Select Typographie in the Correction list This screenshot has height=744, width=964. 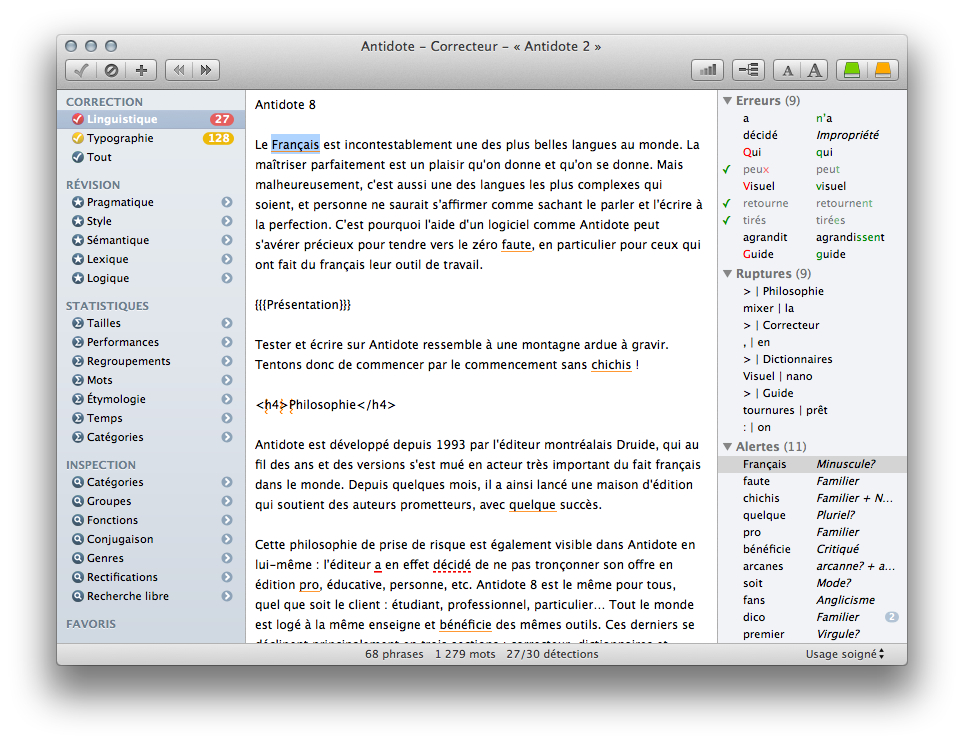[x=151, y=138]
